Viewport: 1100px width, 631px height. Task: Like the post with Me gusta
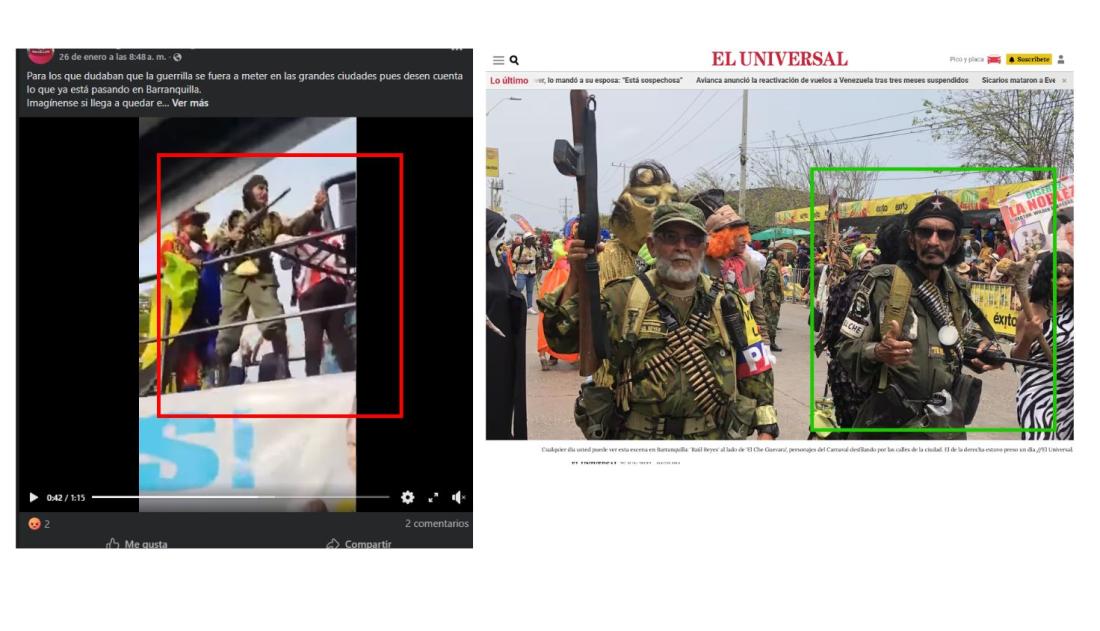[x=137, y=544]
